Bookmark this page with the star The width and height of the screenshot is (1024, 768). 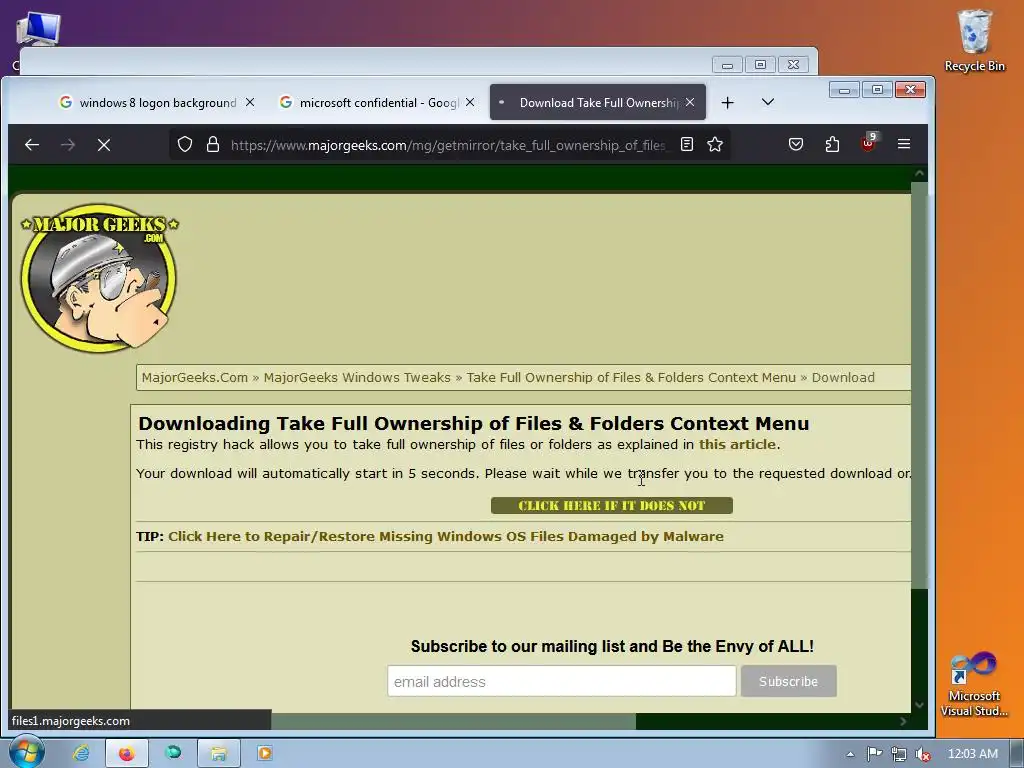[715, 144]
